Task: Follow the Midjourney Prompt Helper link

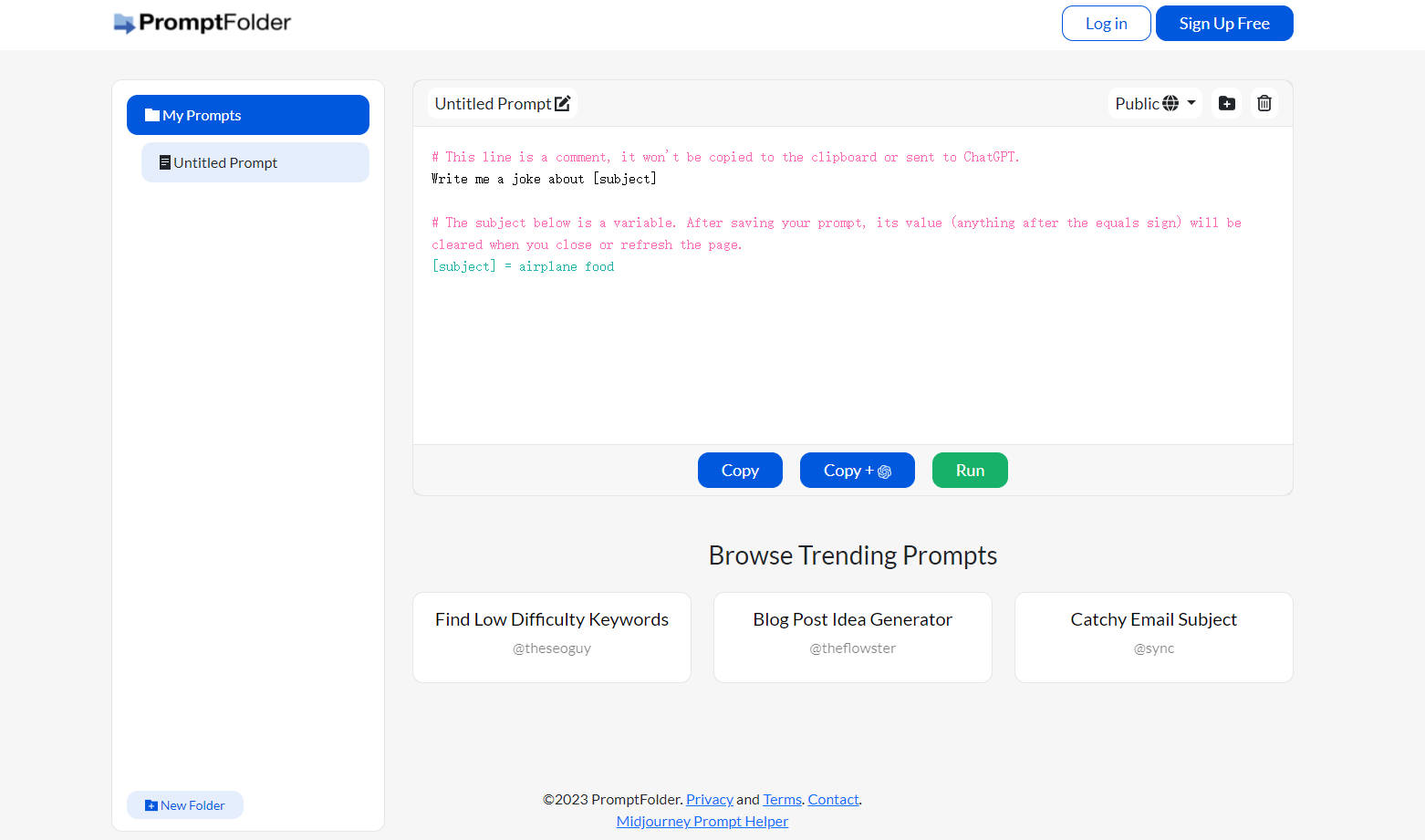Action: click(x=702, y=822)
